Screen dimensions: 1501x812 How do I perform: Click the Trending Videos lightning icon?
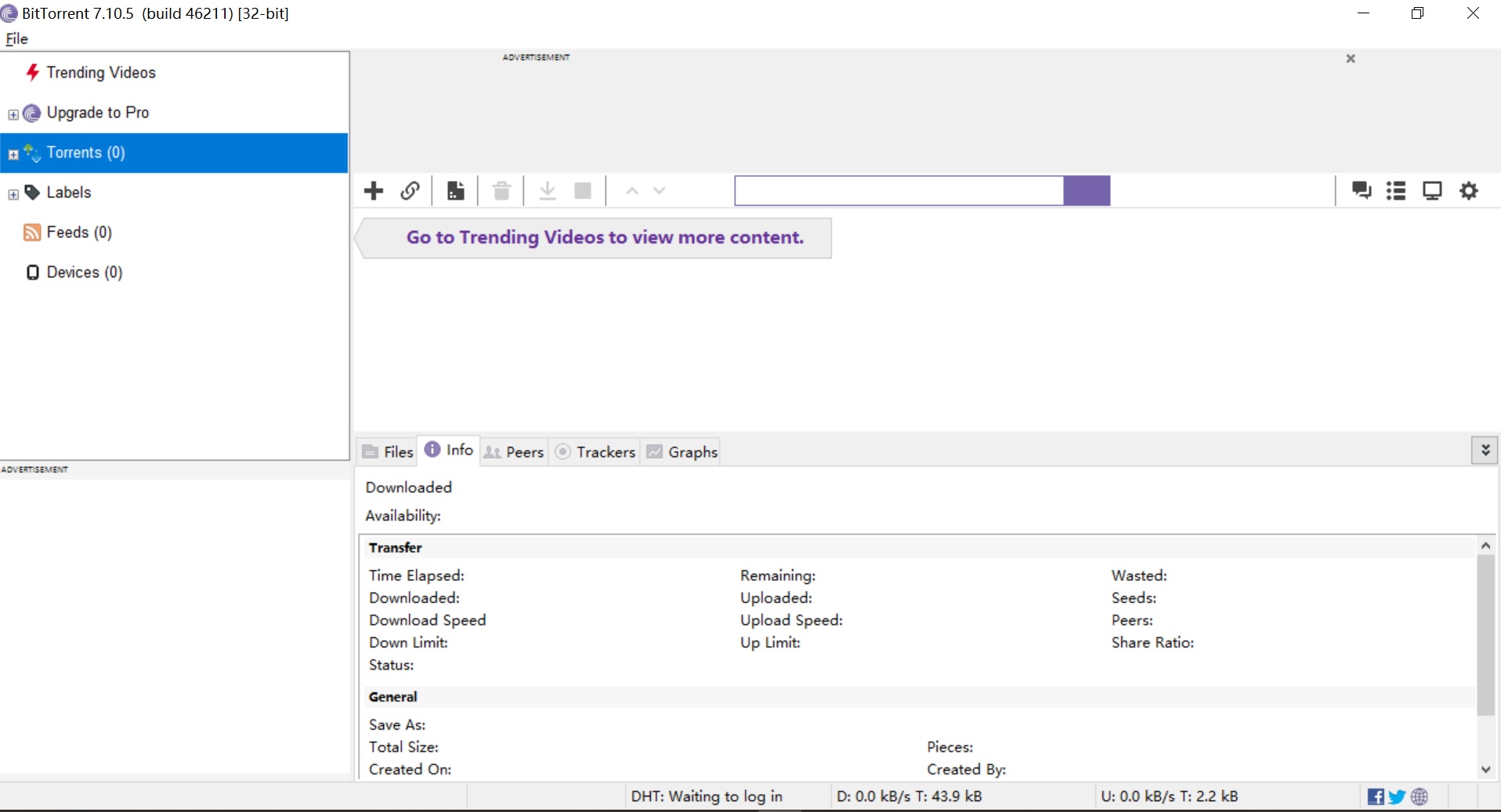click(33, 72)
